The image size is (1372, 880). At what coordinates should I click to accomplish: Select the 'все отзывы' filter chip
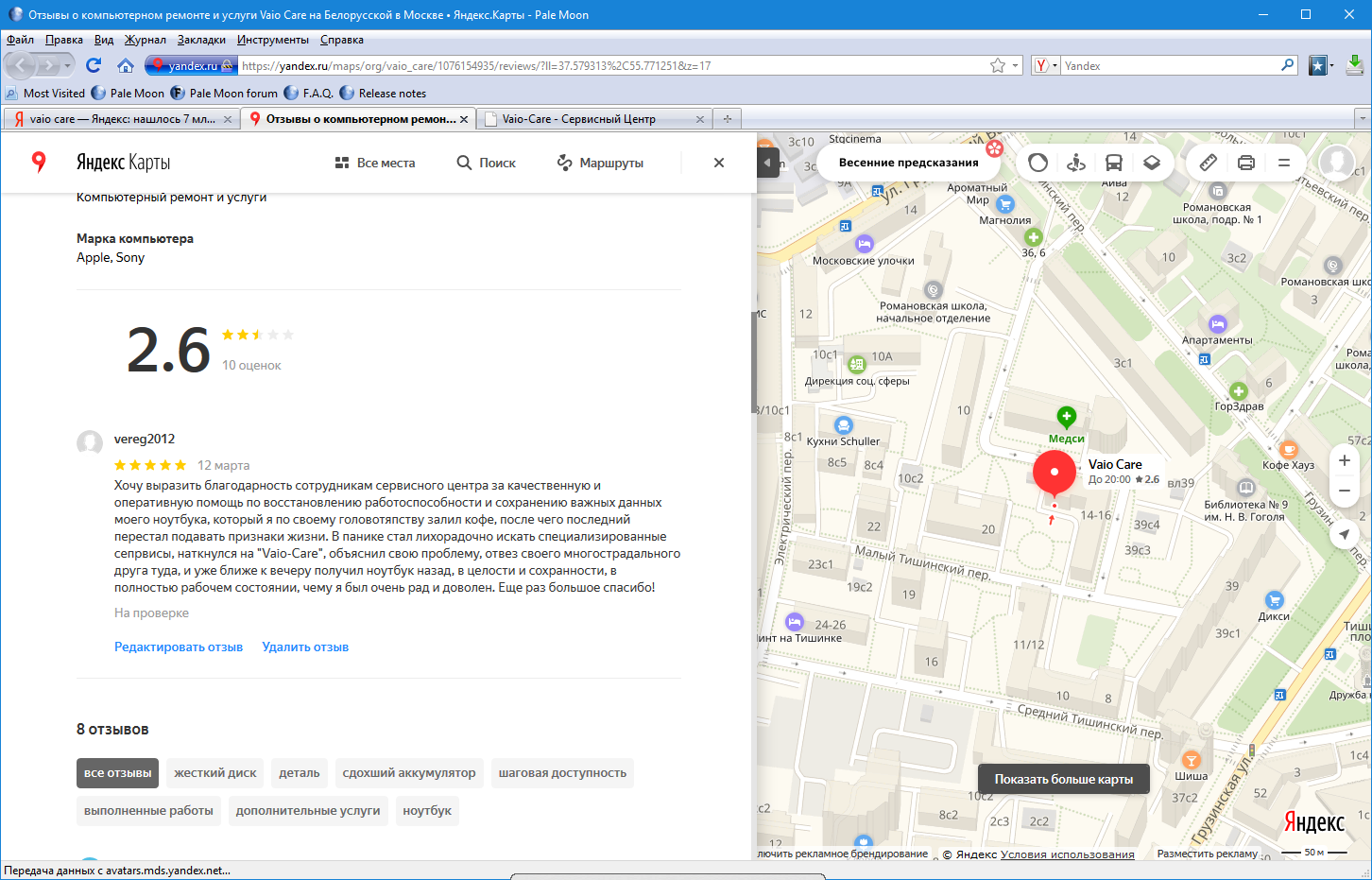[118, 773]
